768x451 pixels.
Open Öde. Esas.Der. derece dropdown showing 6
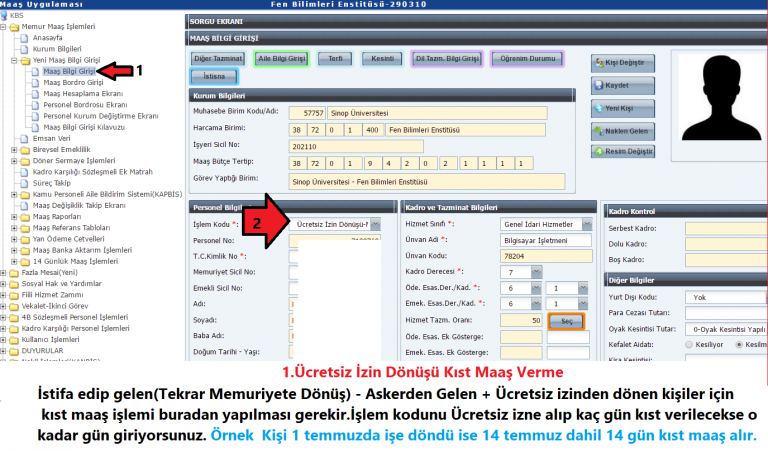[536, 288]
